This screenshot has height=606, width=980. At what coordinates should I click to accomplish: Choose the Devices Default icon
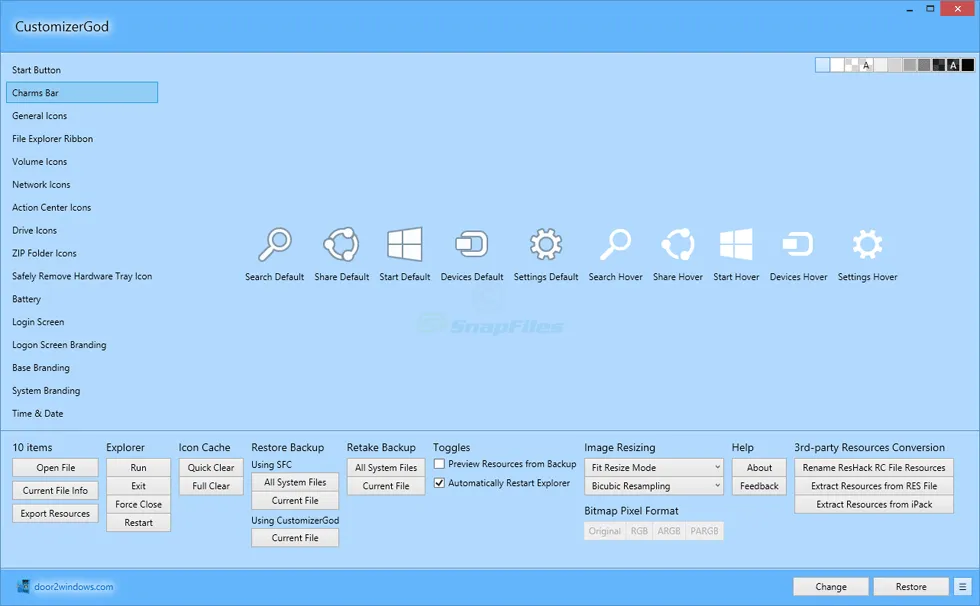[472, 245]
